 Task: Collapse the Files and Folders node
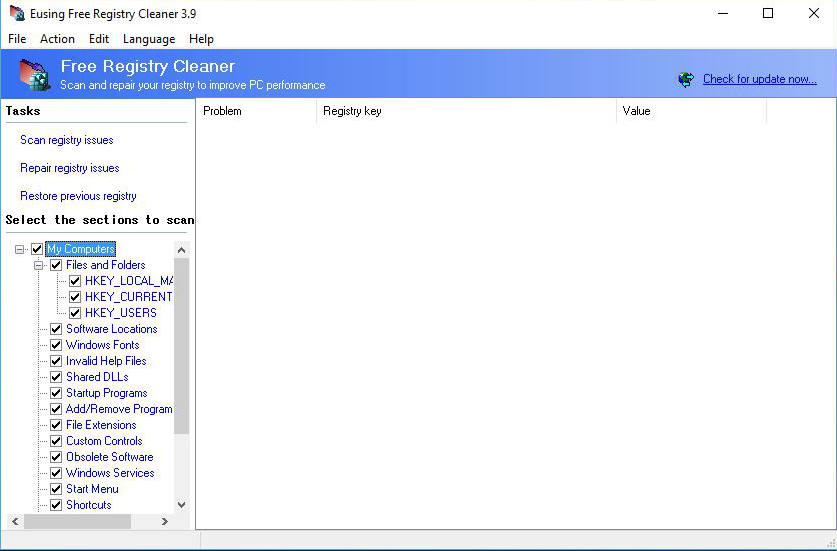39,265
